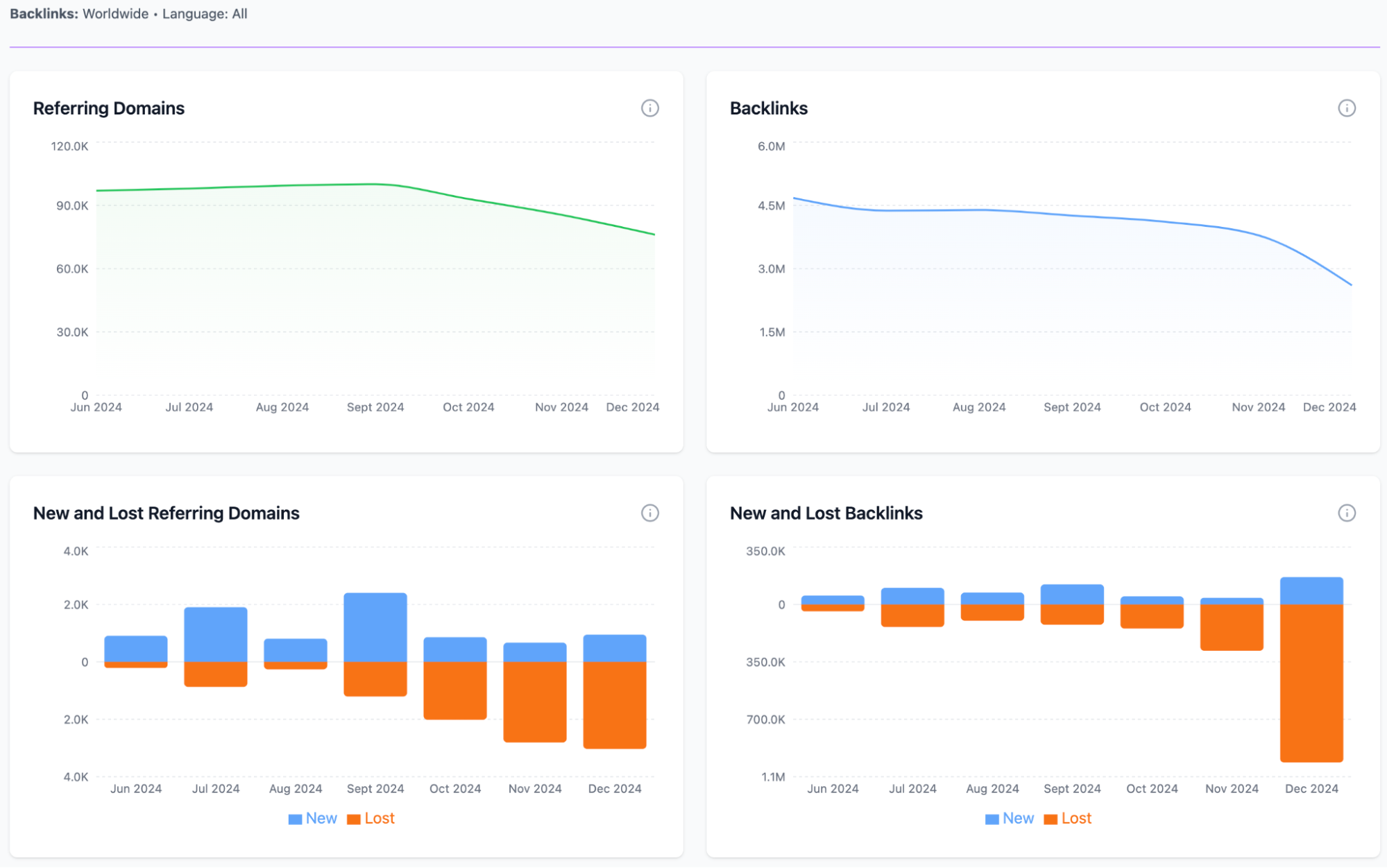Screen dimensions: 1387x868
Task: Open info for New and Lost Referring Domains
Action: (649, 513)
